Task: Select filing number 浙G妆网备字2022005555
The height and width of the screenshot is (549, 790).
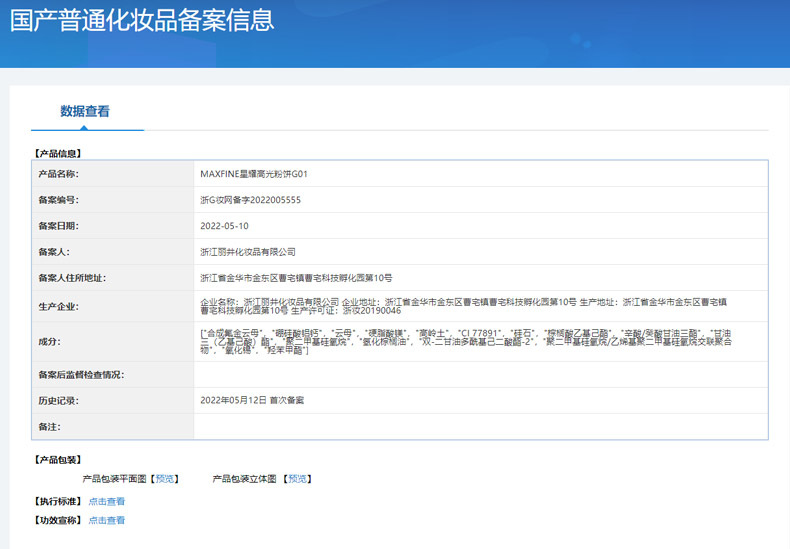Action: (x=250, y=200)
